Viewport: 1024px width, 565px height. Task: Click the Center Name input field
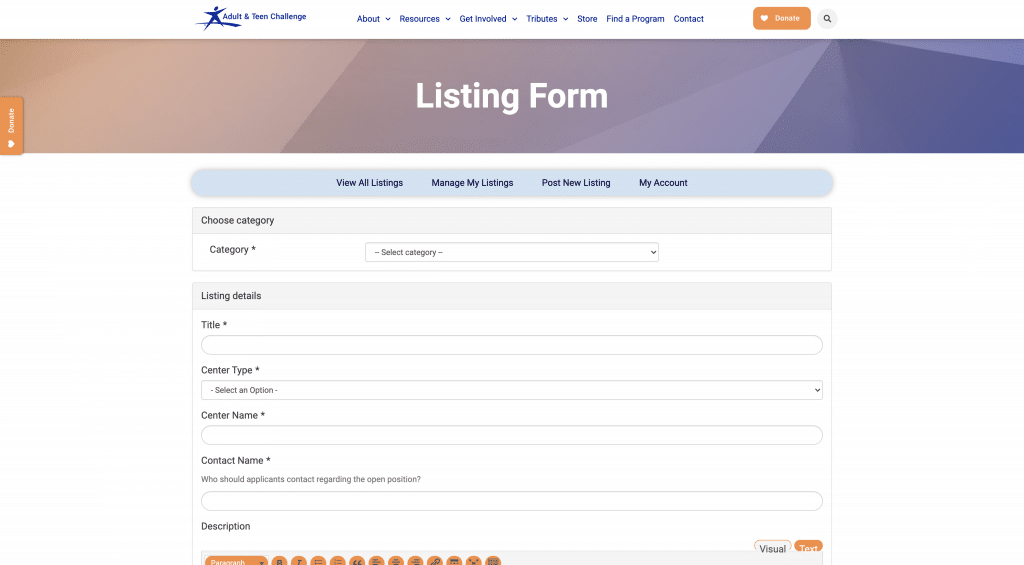(511, 435)
